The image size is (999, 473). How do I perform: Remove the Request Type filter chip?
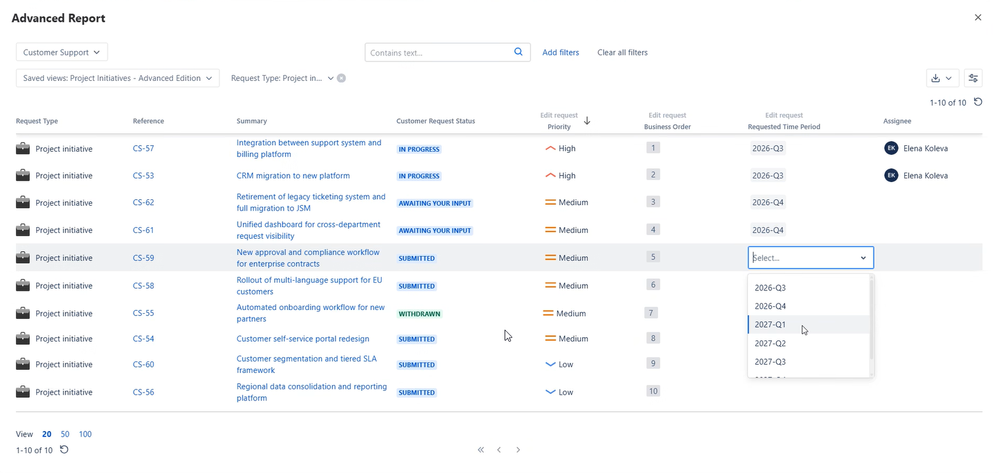341,78
